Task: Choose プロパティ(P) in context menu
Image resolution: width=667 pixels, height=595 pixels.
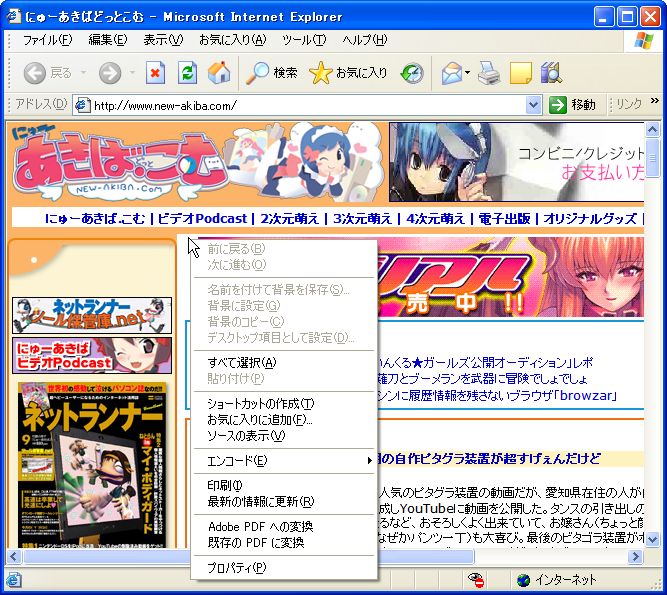Action: 284,568
